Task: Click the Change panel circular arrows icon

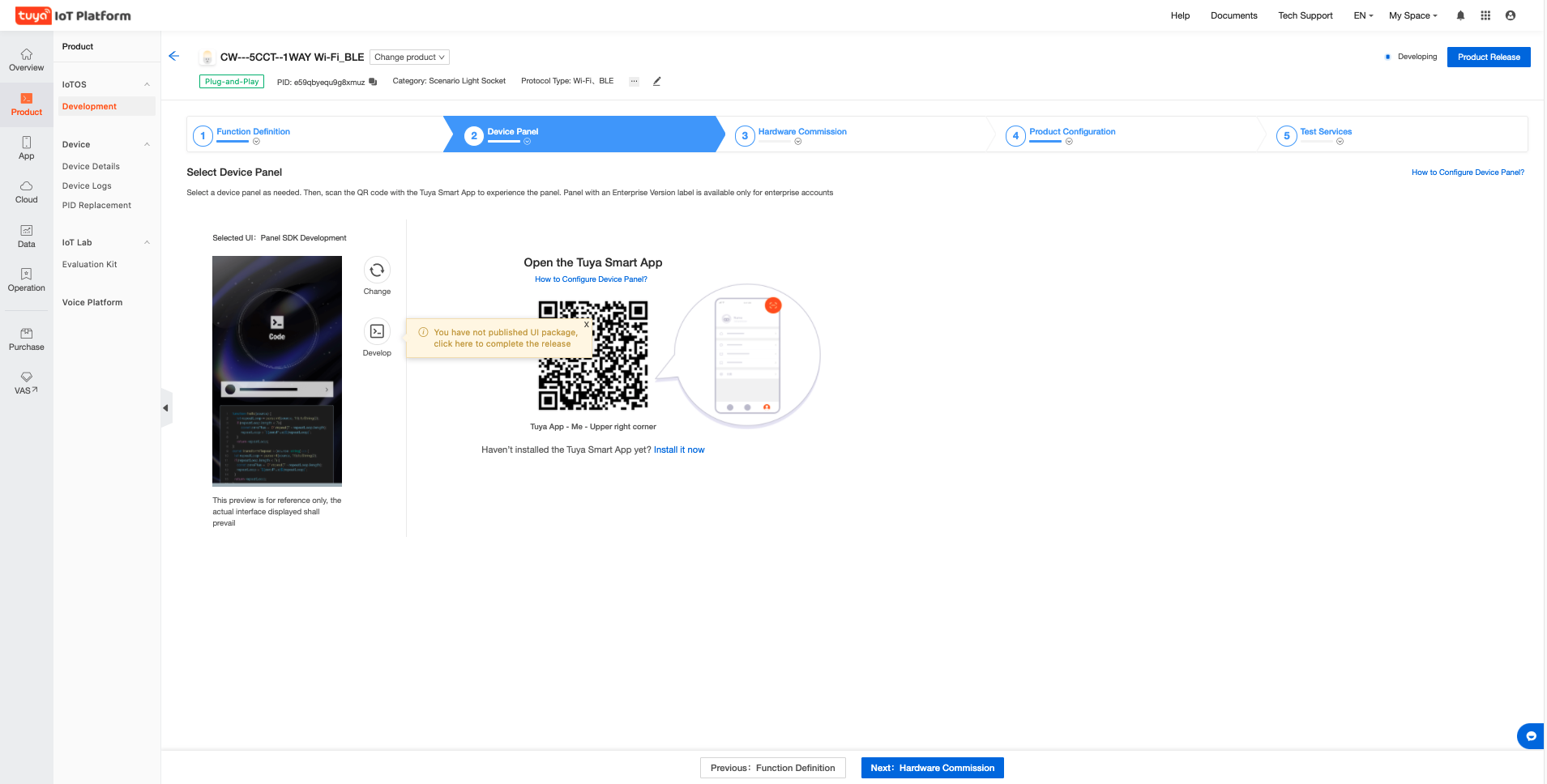Action: pyautogui.click(x=377, y=270)
